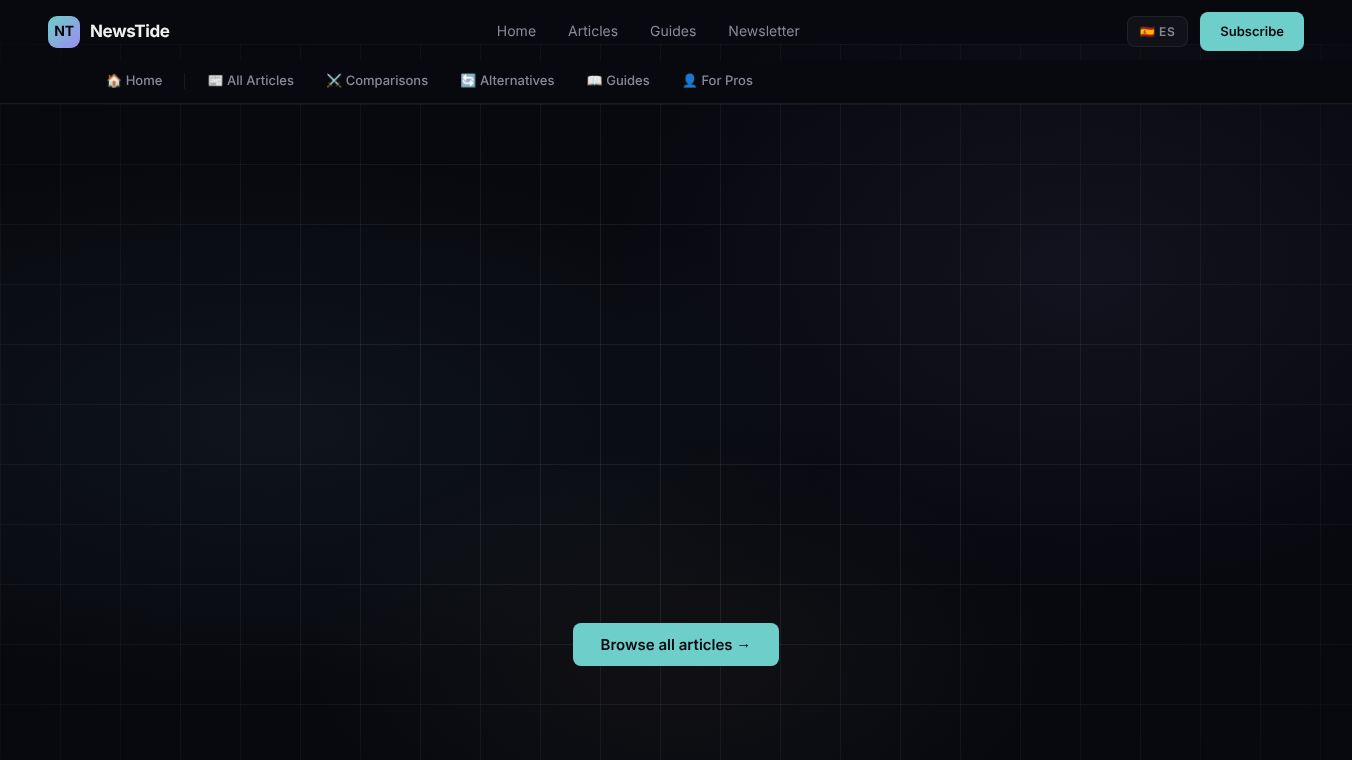Select the All Articles text link
The image size is (1352, 760).
pyautogui.click(x=260, y=81)
